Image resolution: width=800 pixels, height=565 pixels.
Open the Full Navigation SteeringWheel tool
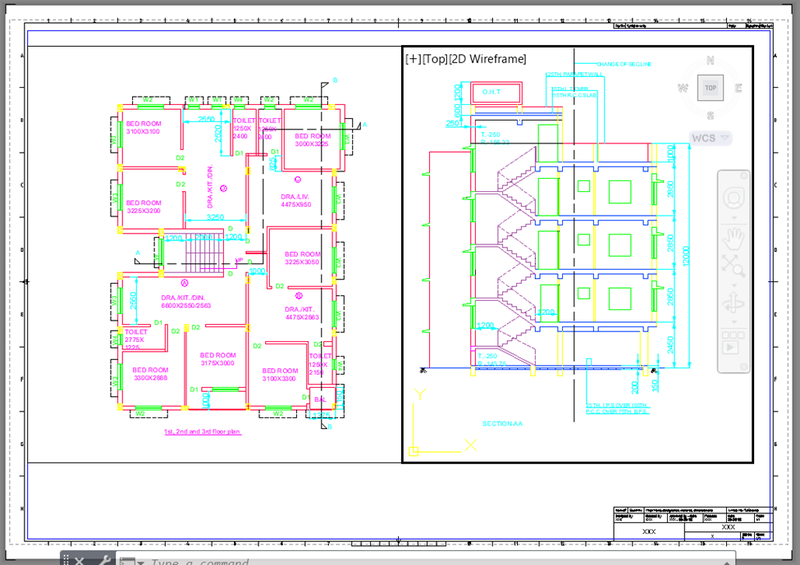click(x=734, y=198)
